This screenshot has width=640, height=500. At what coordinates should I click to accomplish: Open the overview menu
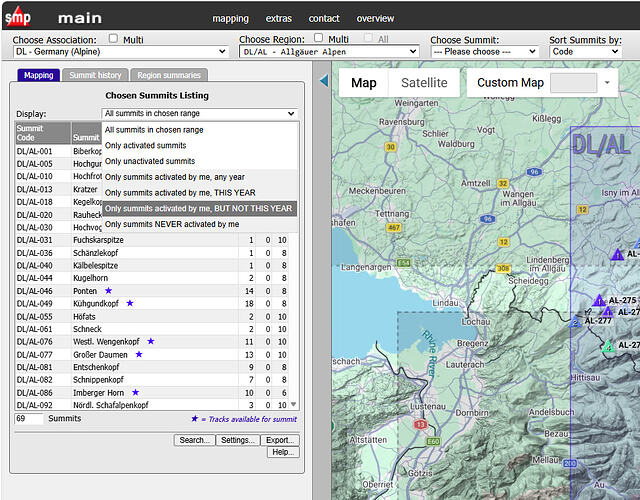tap(375, 18)
